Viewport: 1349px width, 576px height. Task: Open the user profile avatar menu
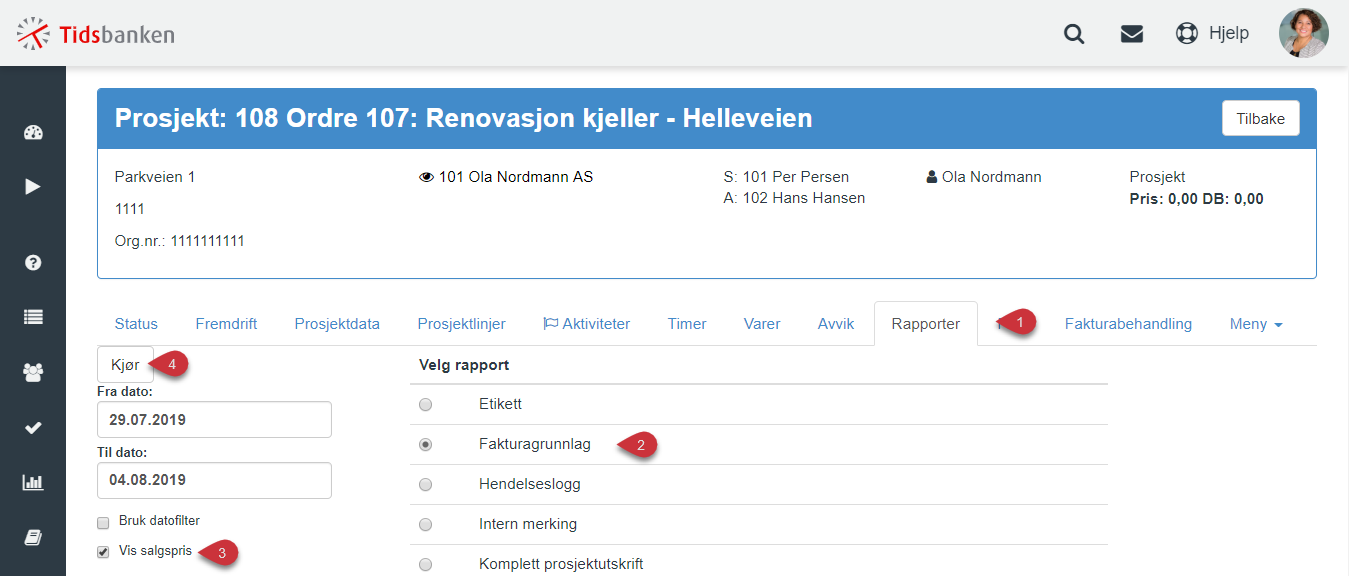[1304, 33]
